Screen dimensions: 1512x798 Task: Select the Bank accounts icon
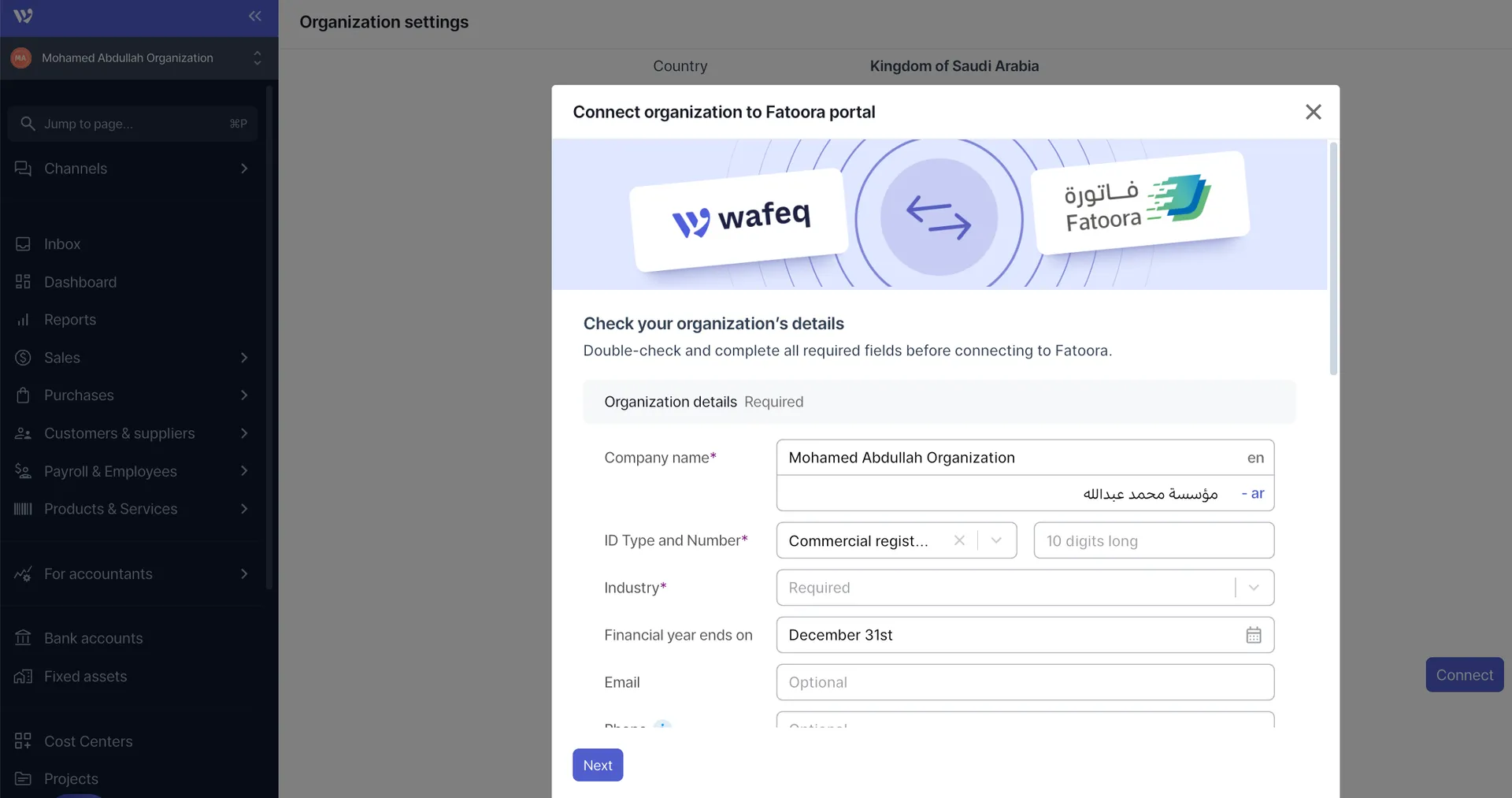tap(23, 637)
